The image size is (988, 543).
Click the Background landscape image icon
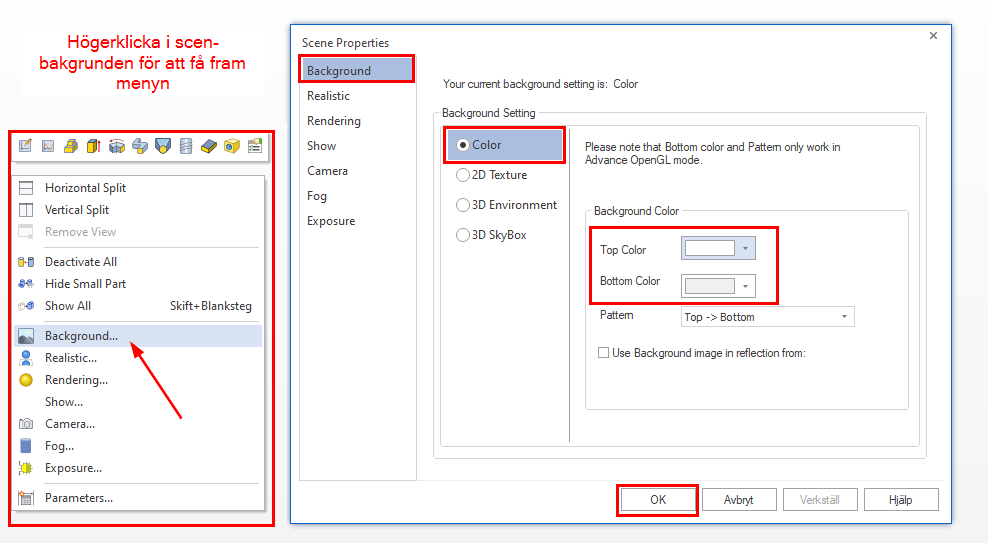26,336
